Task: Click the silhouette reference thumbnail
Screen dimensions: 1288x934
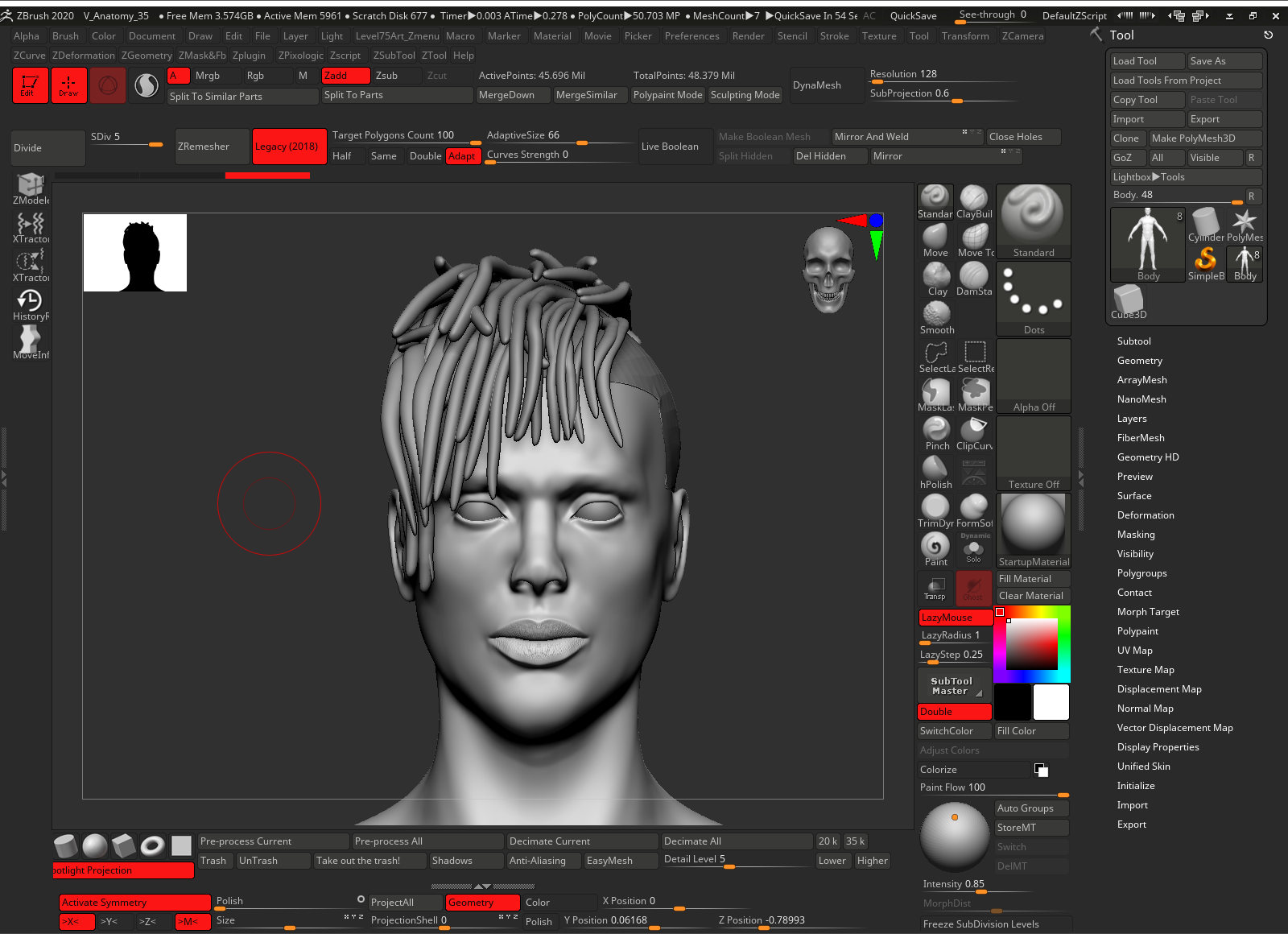Action: click(x=135, y=253)
